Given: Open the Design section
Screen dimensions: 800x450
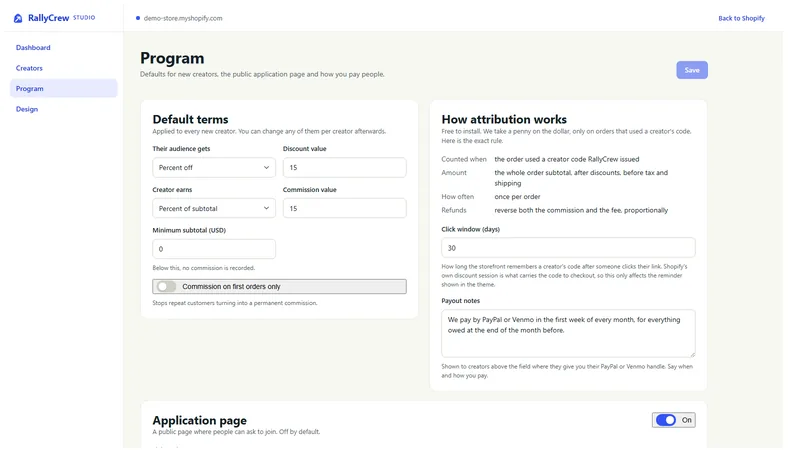Looking at the screenshot, I should (27, 109).
